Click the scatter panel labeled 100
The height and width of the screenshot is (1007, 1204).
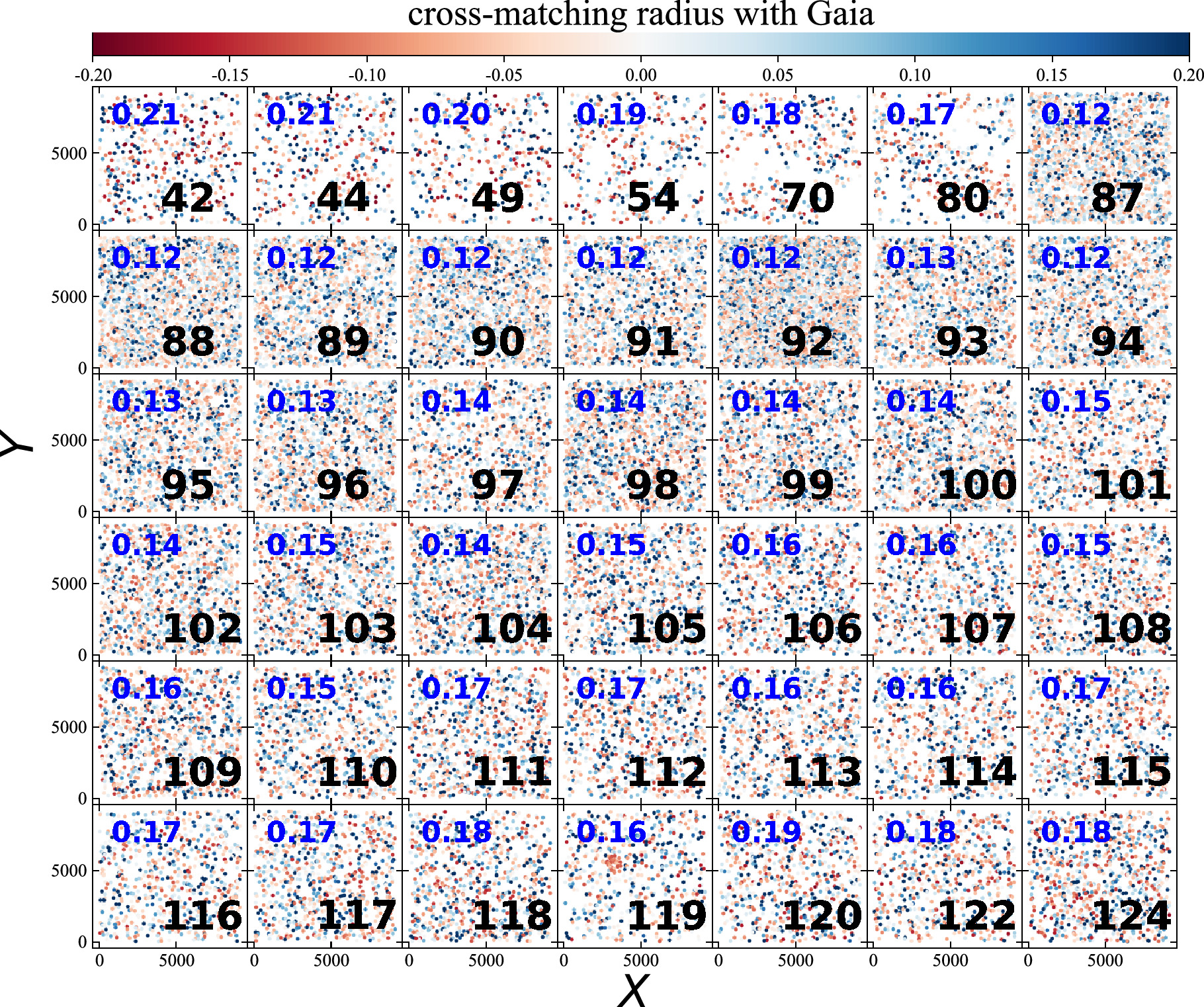pos(944,445)
